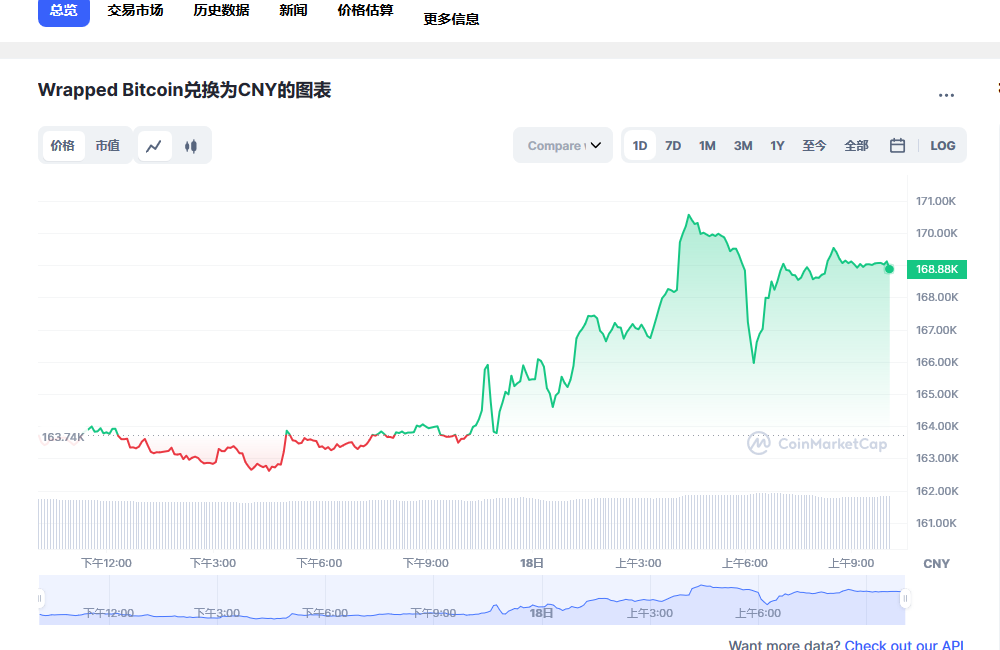Click the volume bars area under chart

464,523
